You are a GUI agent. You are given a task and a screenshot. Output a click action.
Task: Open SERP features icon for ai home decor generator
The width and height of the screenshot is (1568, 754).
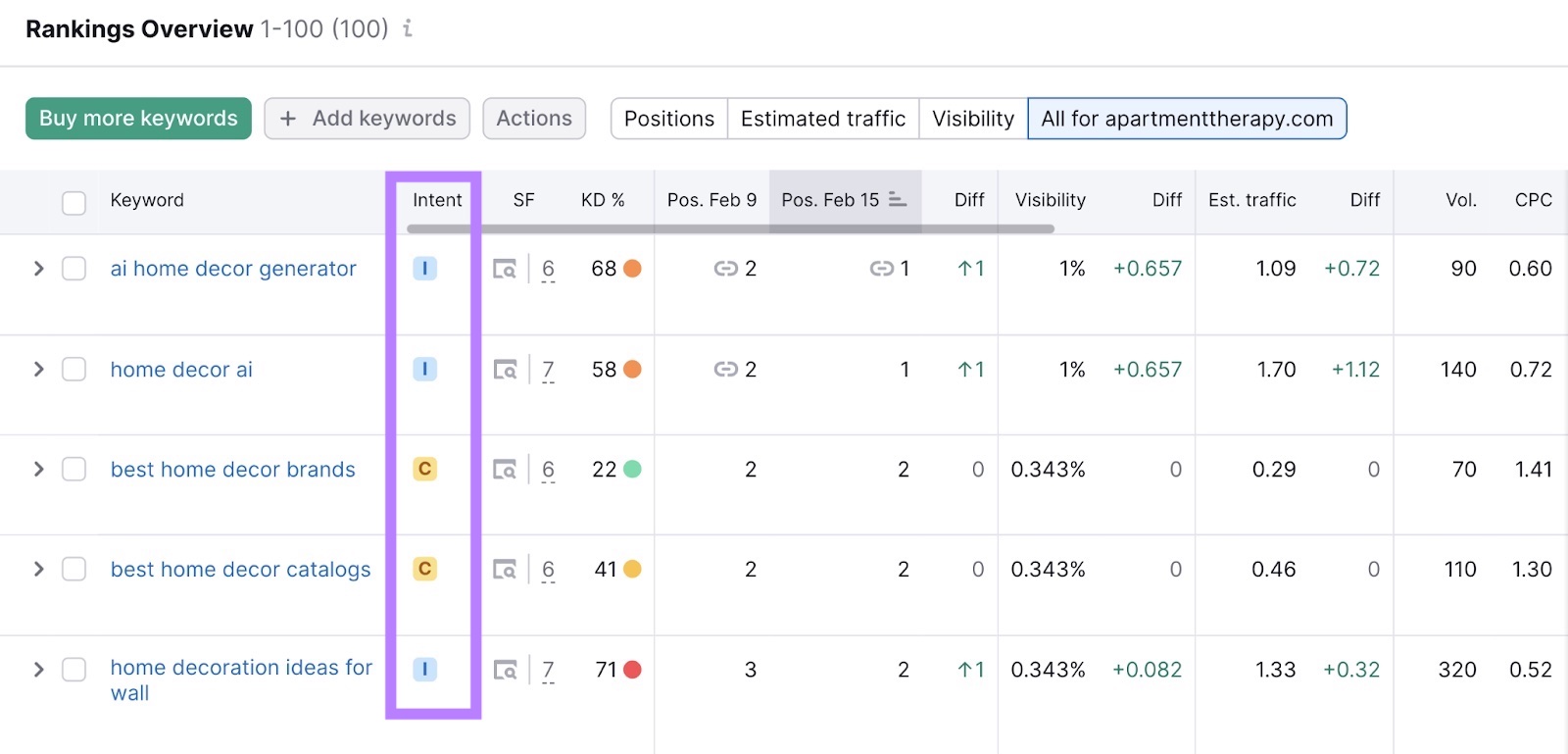(x=505, y=269)
